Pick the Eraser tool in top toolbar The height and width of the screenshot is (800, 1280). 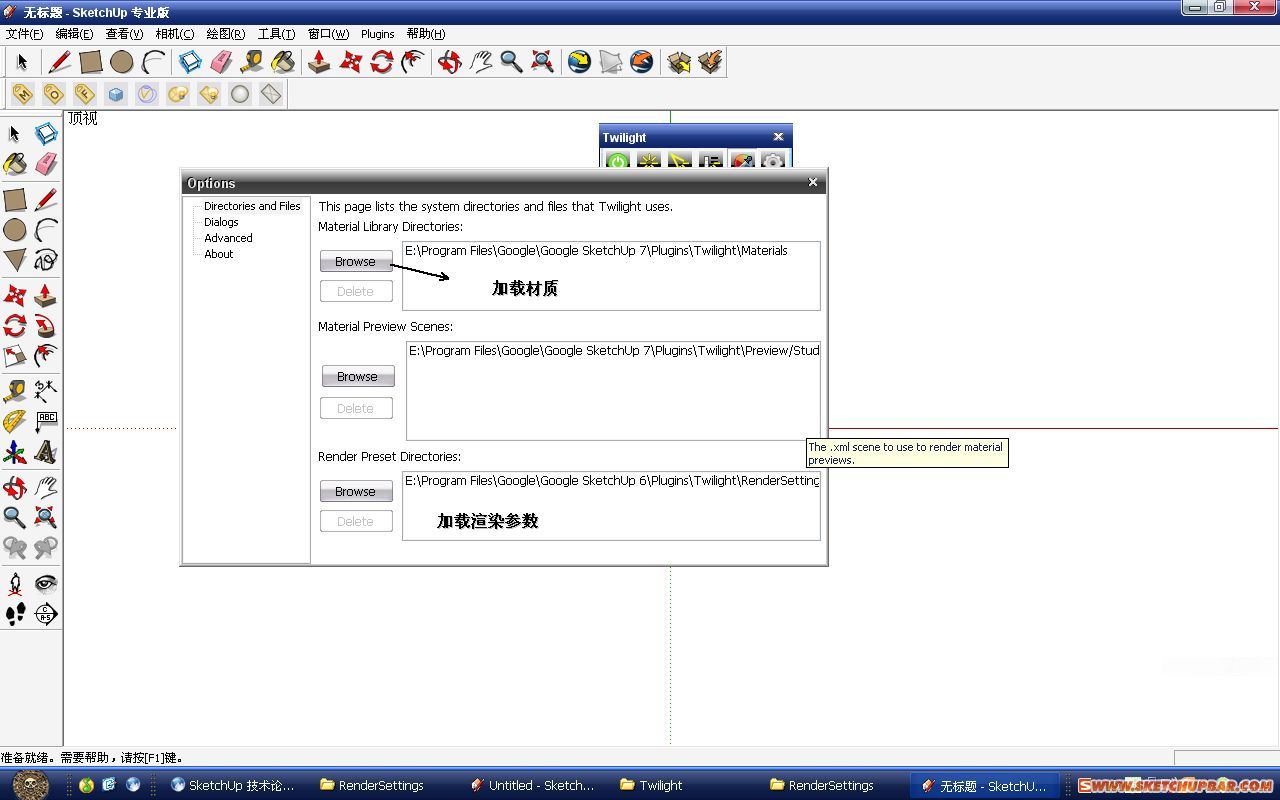(x=221, y=62)
